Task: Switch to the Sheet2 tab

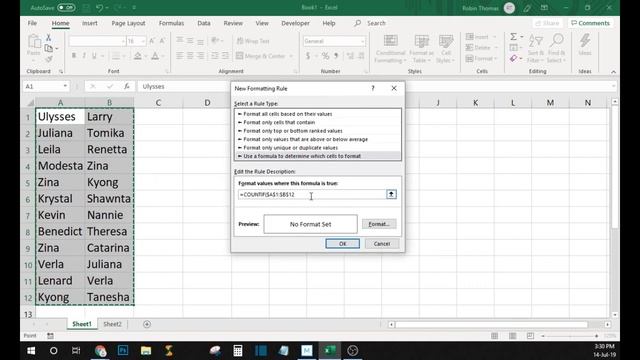Action: pos(112,324)
